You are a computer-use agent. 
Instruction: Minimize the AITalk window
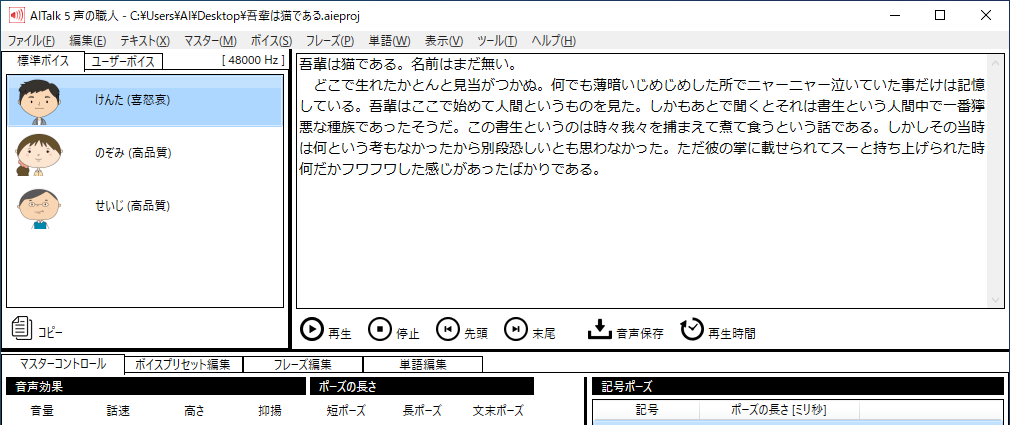[895, 15]
